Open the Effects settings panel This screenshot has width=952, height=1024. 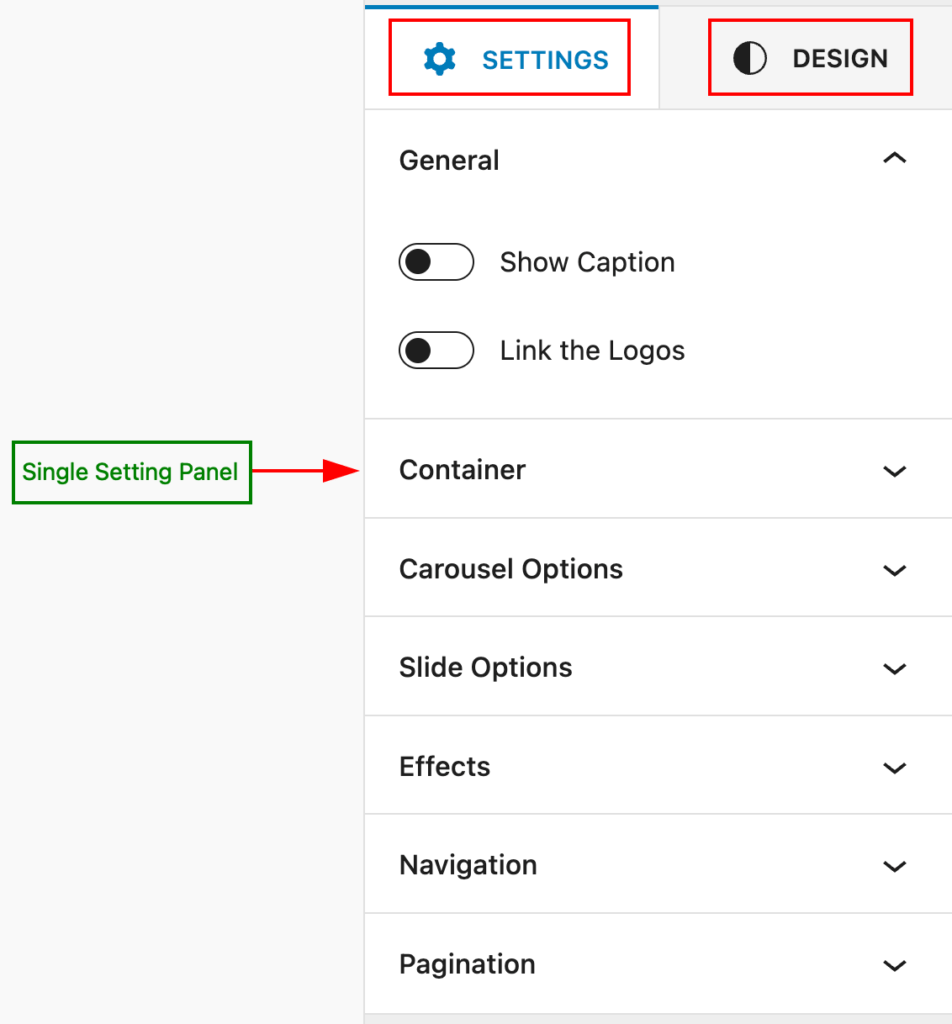[x=895, y=767]
